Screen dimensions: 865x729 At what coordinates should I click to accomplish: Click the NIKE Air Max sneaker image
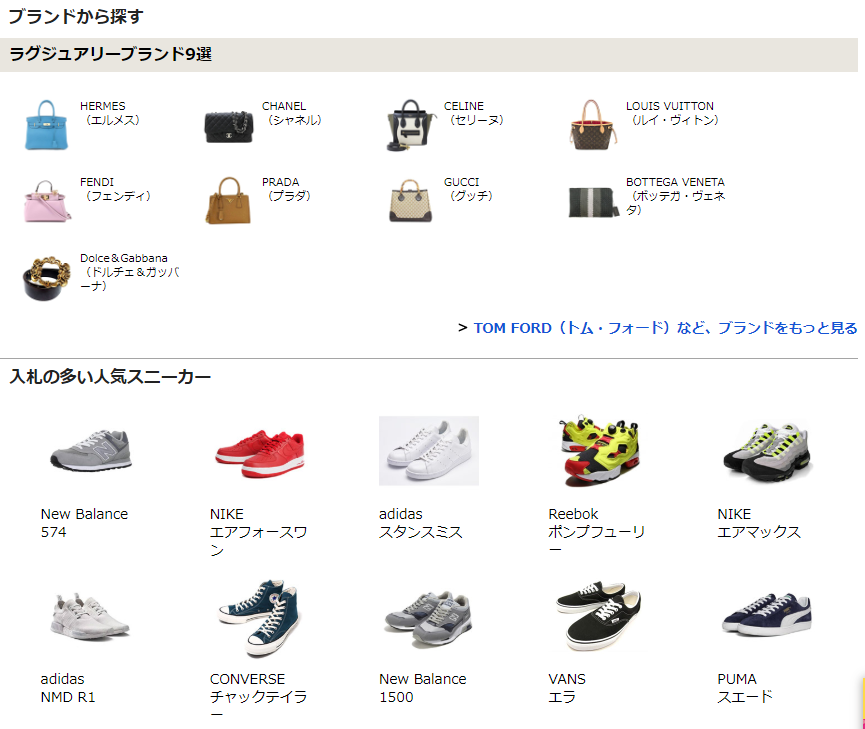767,451
